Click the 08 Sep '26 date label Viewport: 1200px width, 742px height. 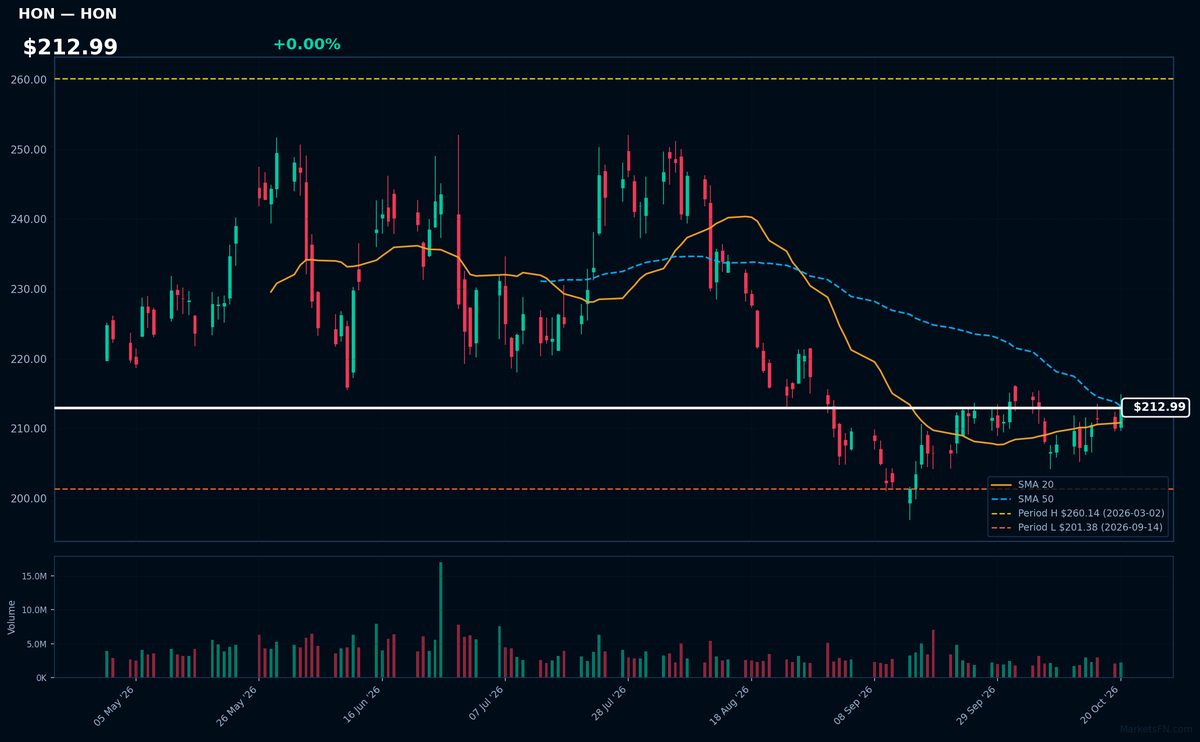pyautogui.click(x=854, y=705)
